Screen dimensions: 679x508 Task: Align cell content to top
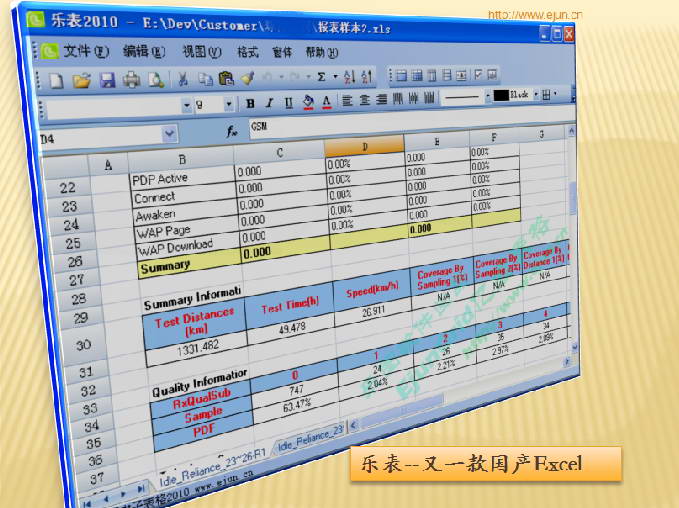click(x=398, y=99)
